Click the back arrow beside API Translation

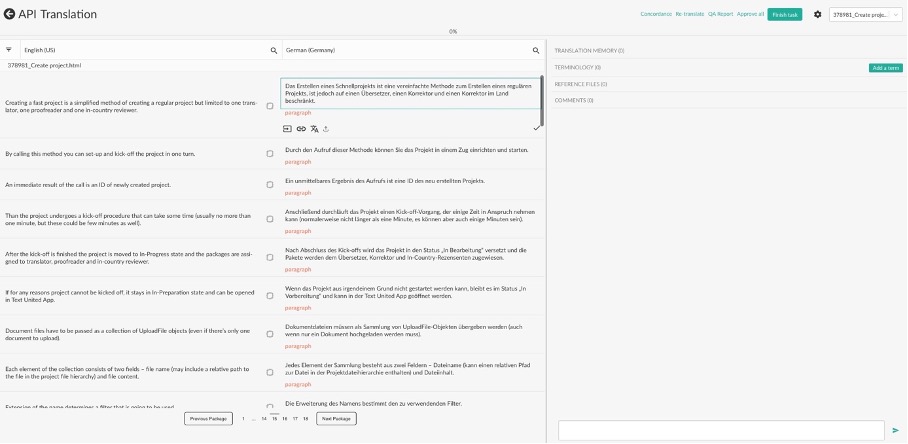tap(9, 14)
